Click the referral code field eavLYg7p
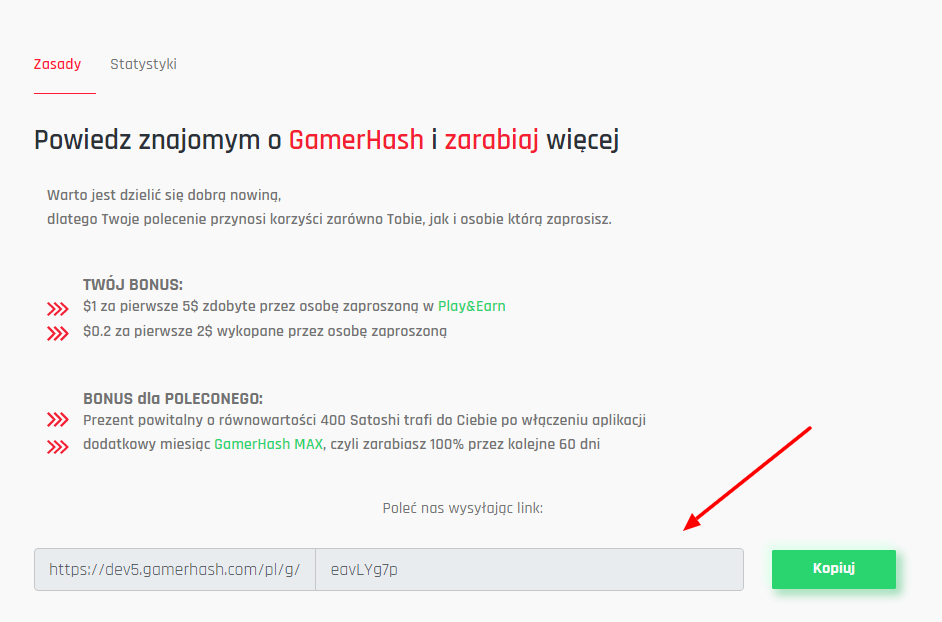The width and height of the screenshot is (942, 622). click(529, 569)
